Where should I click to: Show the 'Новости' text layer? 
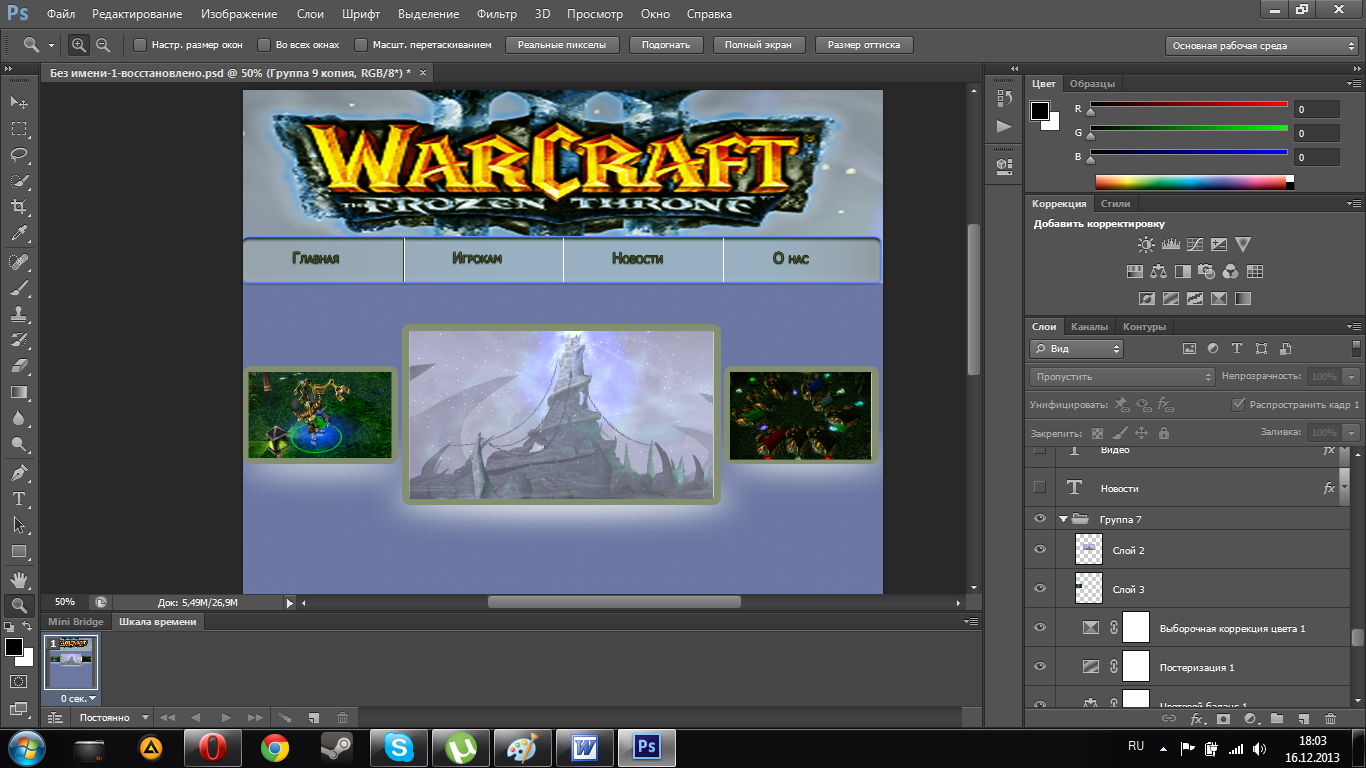click(x=1040, y=488)
